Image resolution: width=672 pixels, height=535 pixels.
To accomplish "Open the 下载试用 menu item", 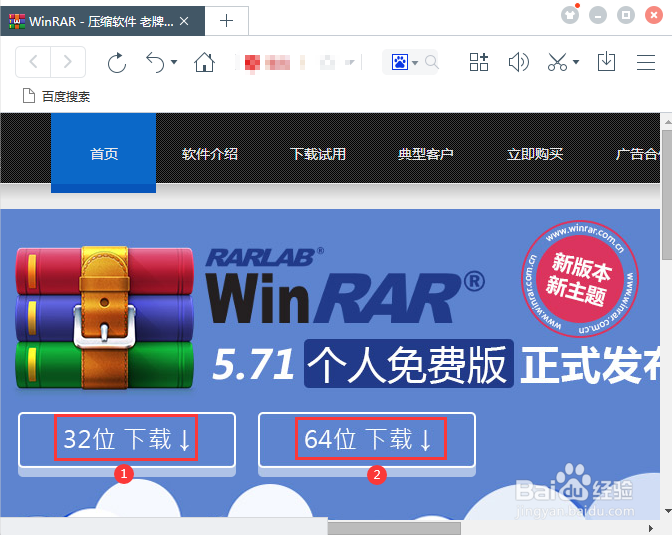I will 318,154.
